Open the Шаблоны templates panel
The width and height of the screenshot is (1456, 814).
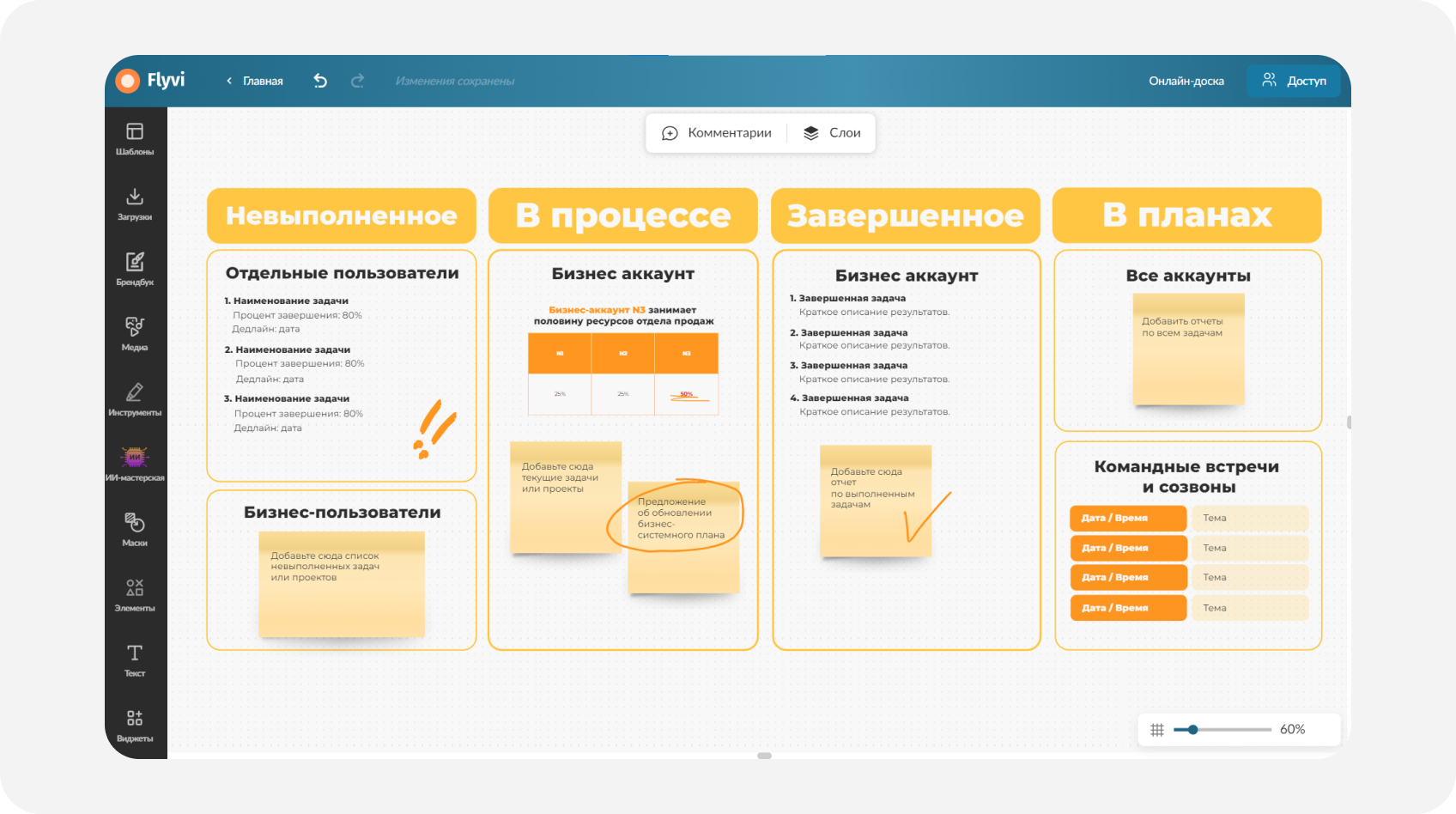tap(135, 138)
